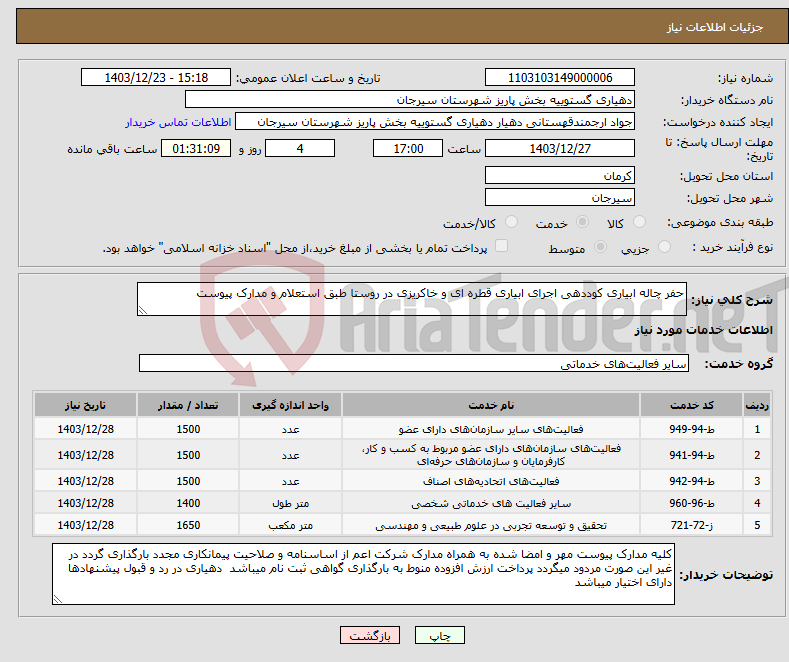The width and height of the screenshot is (789, 662).
Task: Click service code ط-94-942 cell
Action: pos(692,481)
